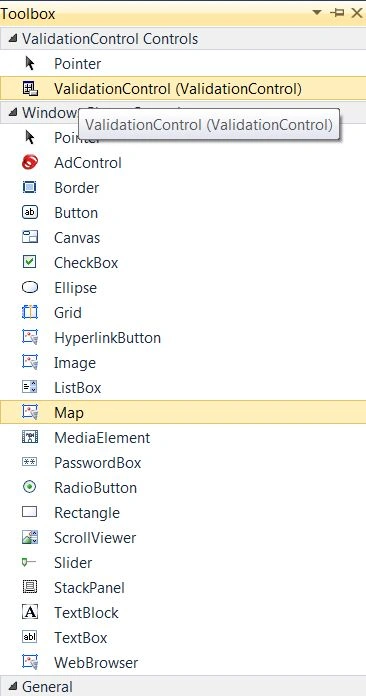Select the Button label
366x696 pixels.
(x=76, y=213)
